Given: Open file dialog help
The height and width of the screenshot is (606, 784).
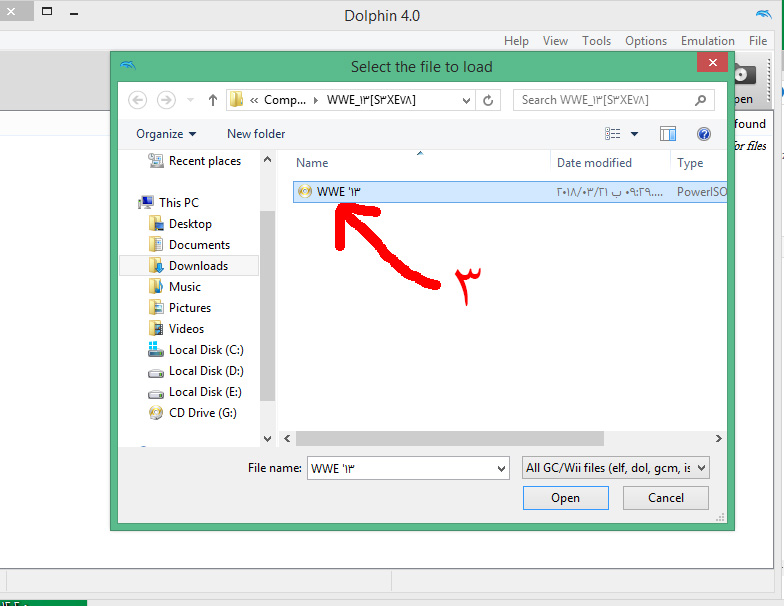Looking at the screenshot, I should (x=704, y=134).
